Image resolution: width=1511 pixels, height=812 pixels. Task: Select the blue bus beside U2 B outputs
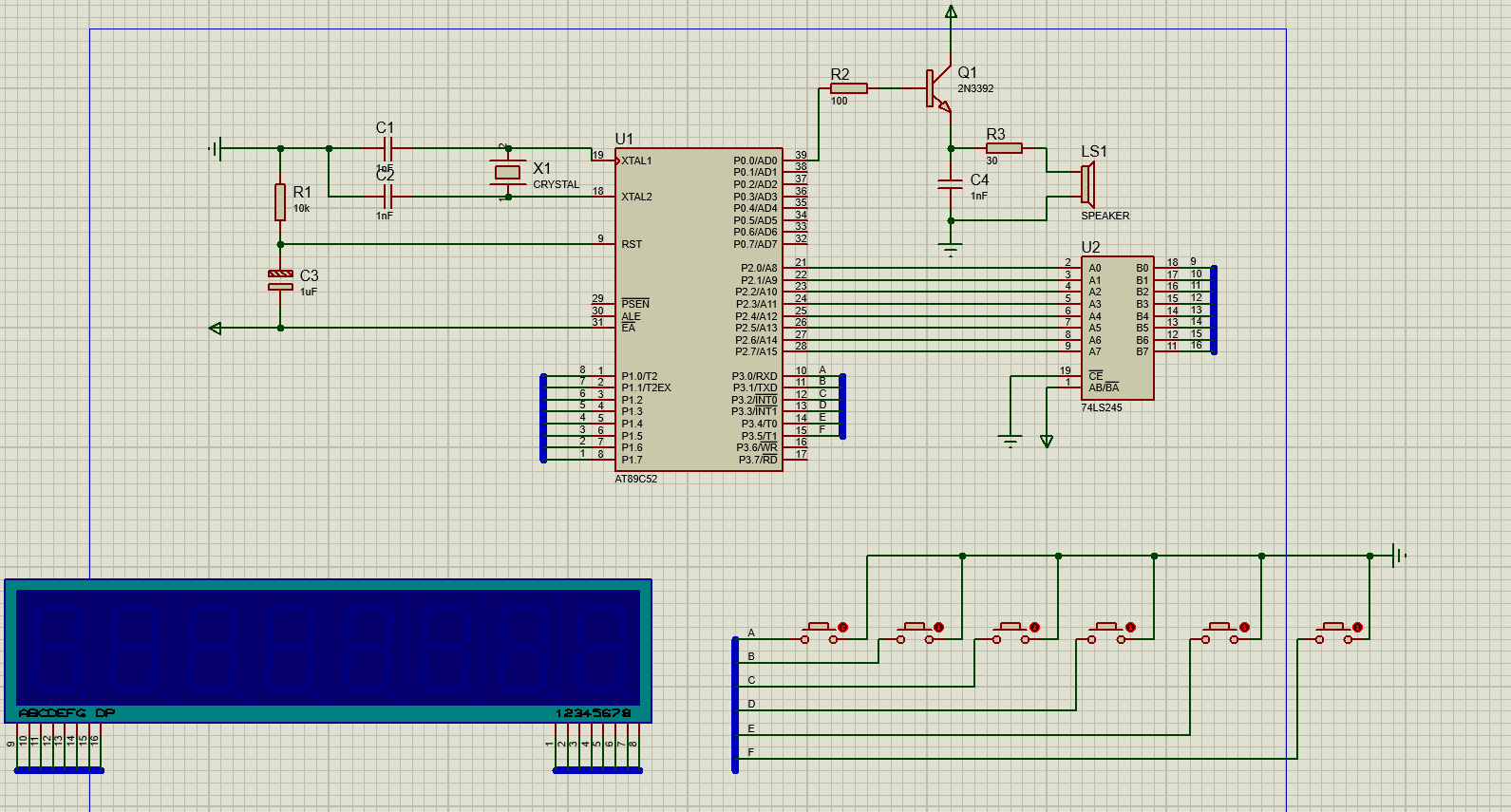point(1214,310)
